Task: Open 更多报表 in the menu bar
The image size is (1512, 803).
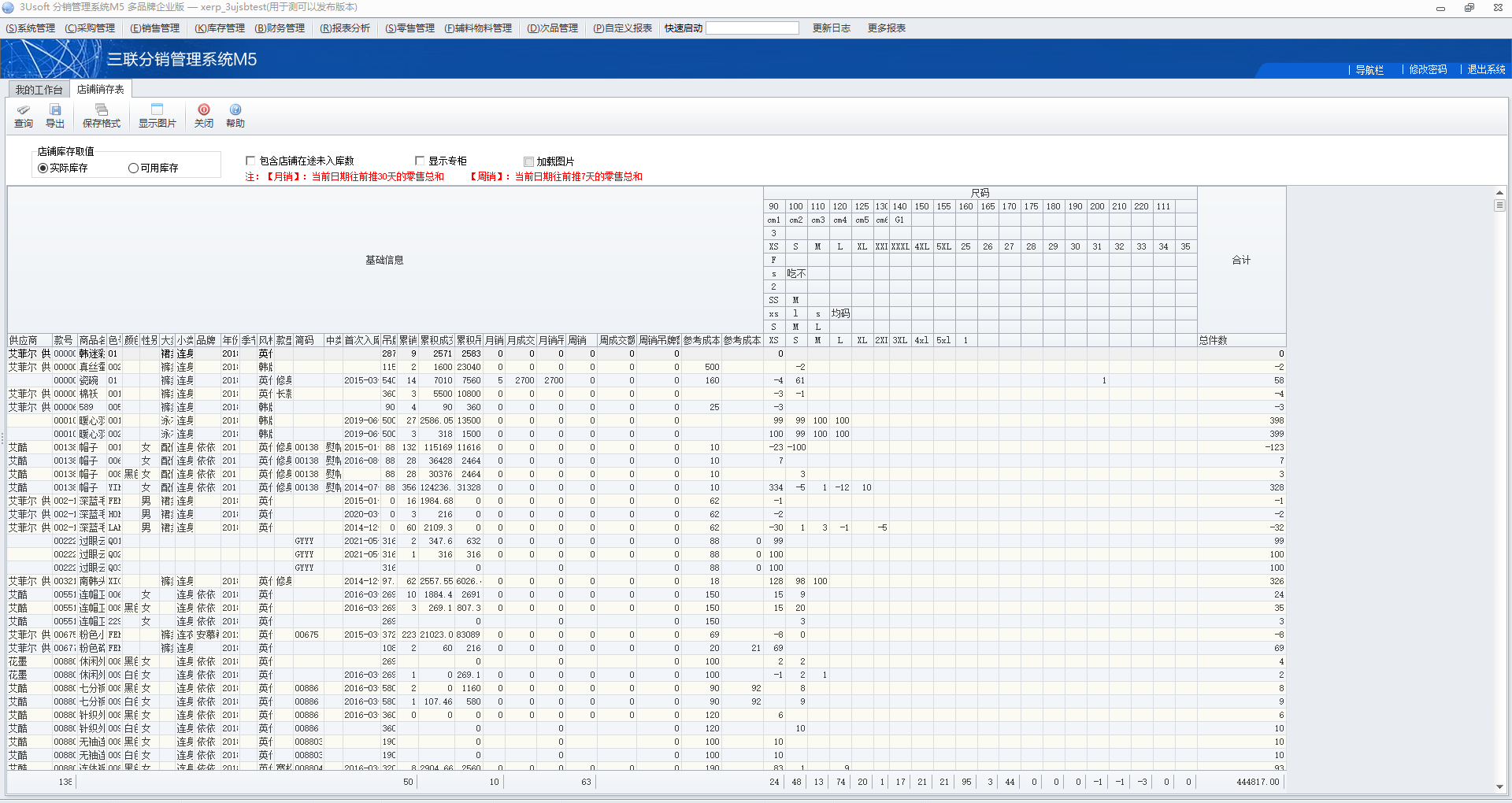Action: pos(887,28)
